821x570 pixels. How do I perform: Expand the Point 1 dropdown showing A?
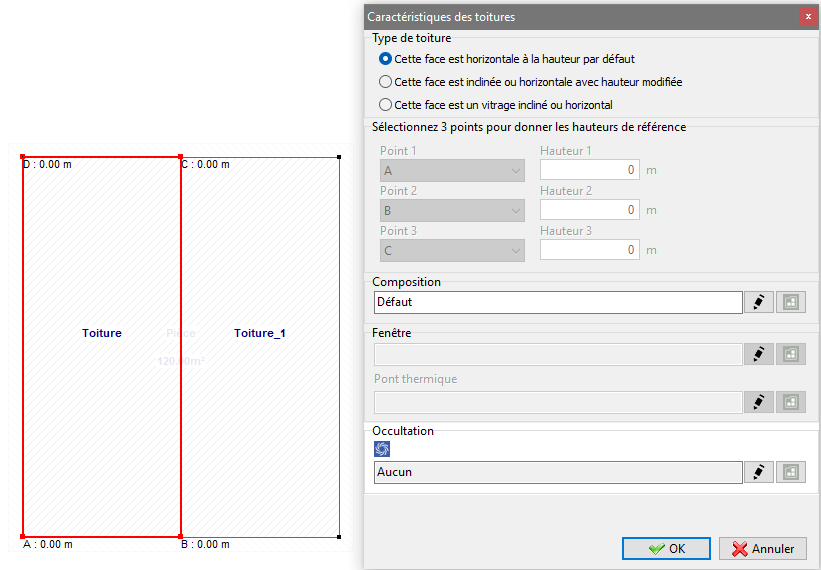click(452, 171)
